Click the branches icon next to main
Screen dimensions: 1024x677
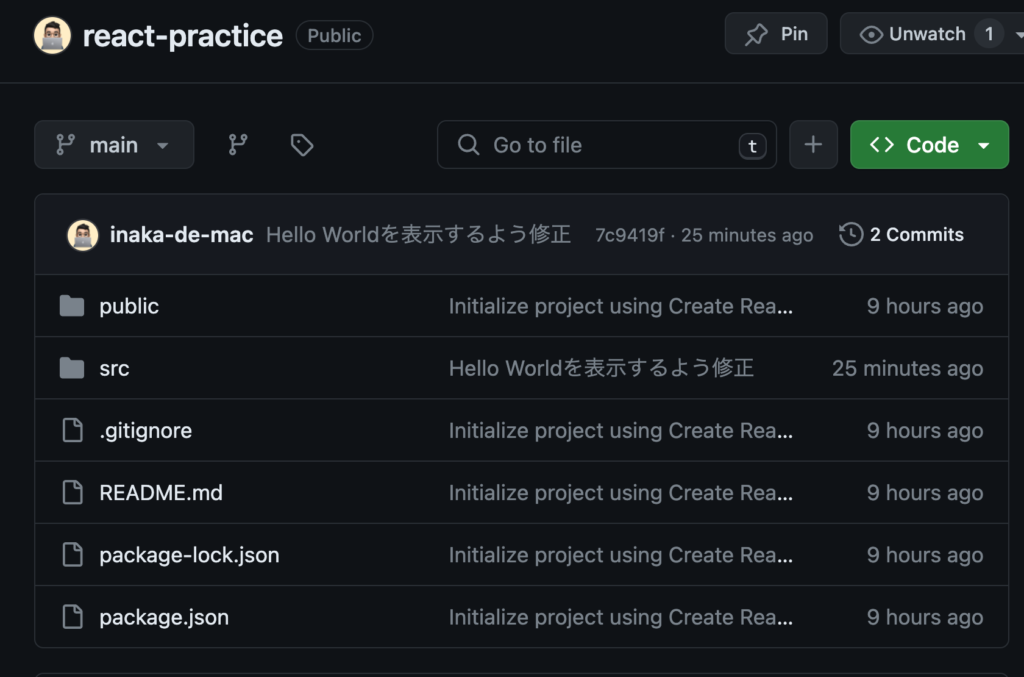tap(238, 144)
